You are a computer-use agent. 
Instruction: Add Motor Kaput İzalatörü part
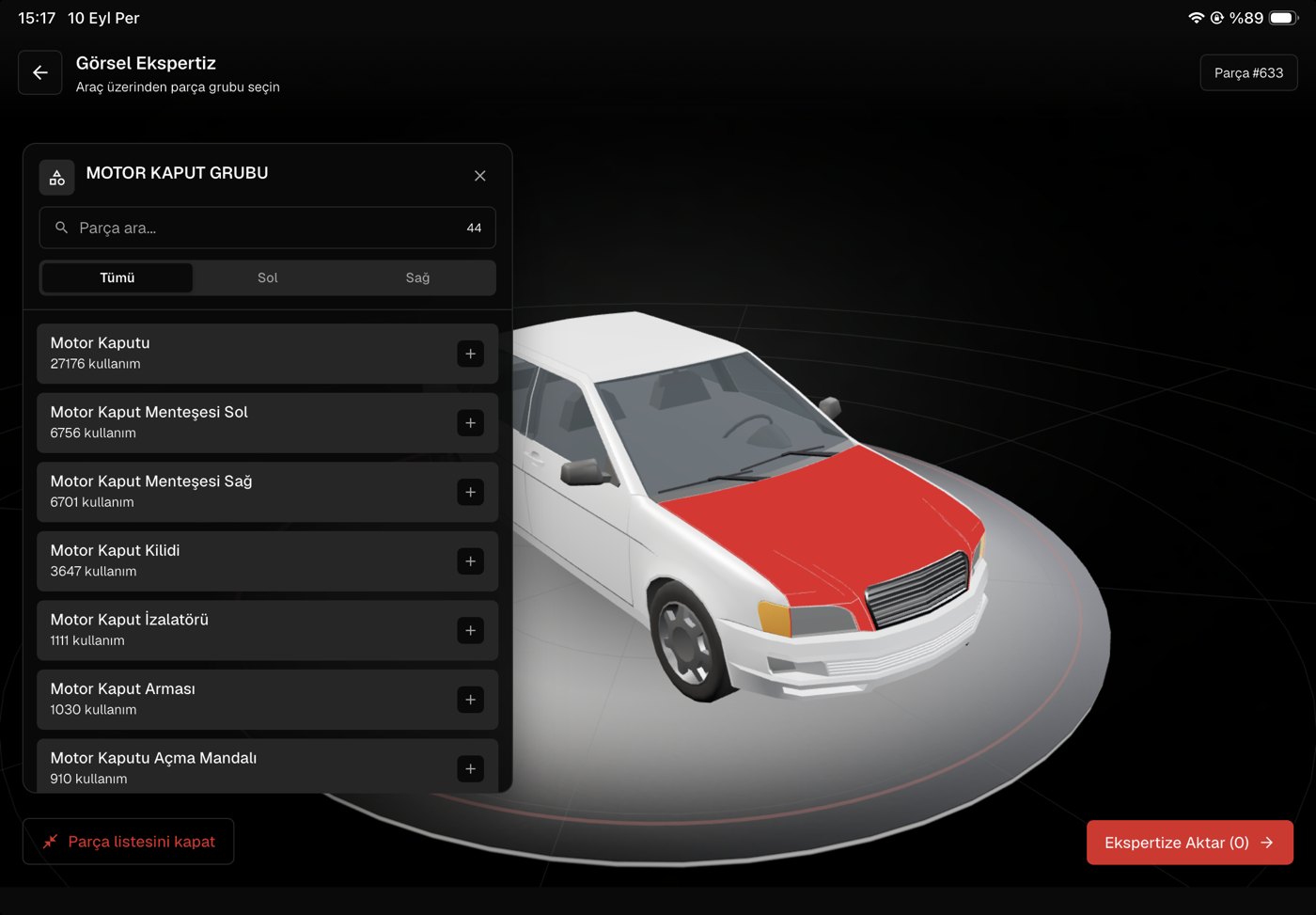(471, 630)
